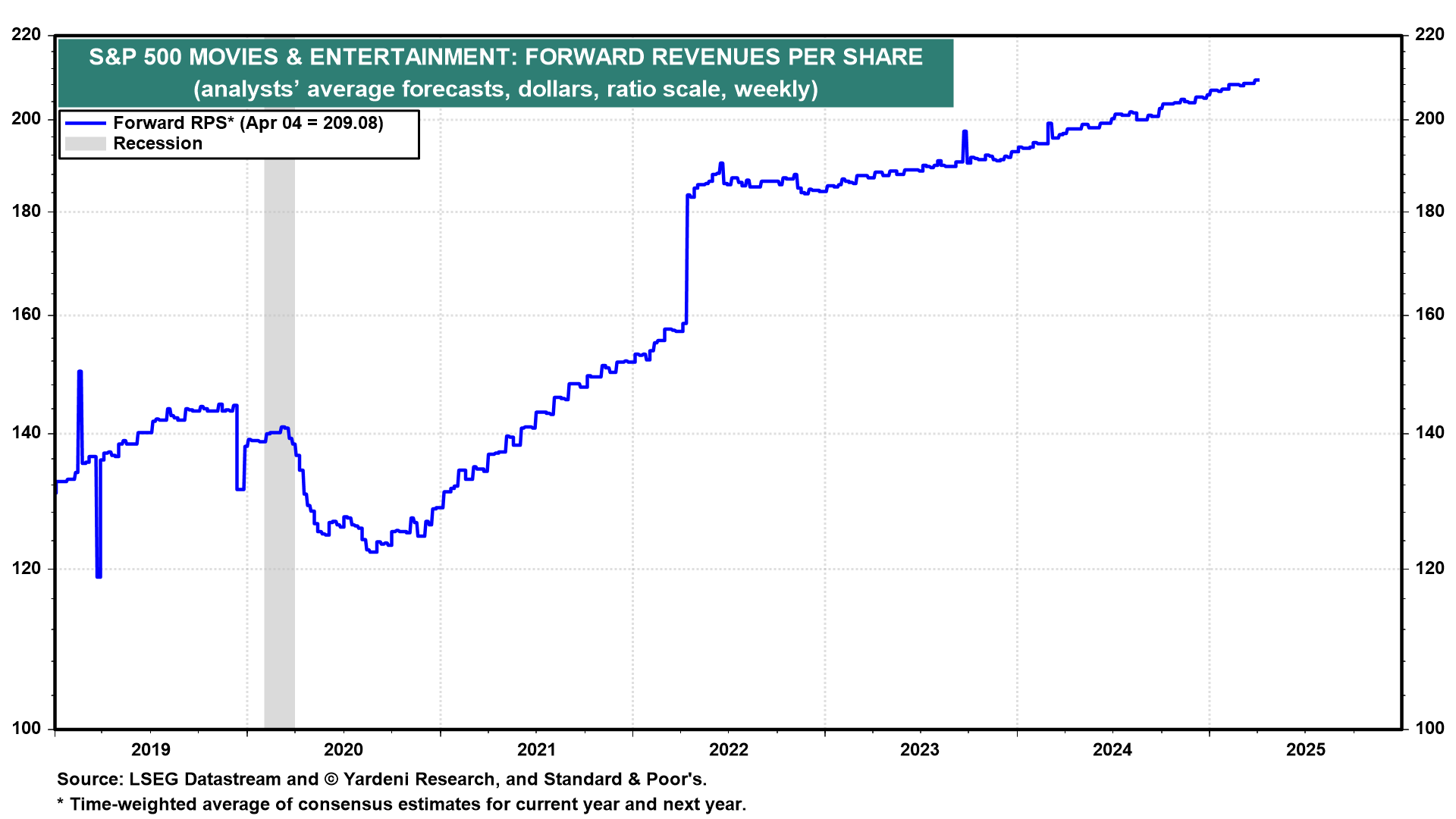Click the Forward RPS legend label
This screenshot has height=819, width=1456.
pos(248,123)
